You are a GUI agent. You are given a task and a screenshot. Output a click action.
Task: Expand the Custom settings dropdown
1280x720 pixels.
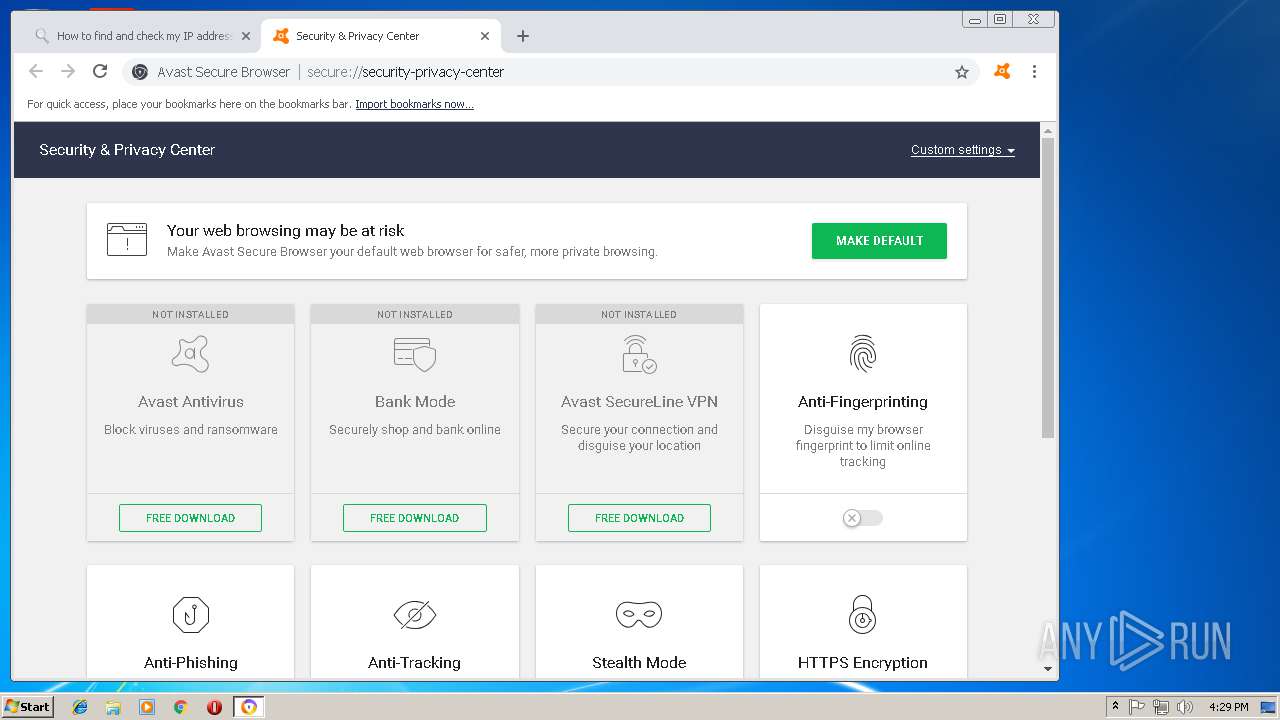coord(963,150)
